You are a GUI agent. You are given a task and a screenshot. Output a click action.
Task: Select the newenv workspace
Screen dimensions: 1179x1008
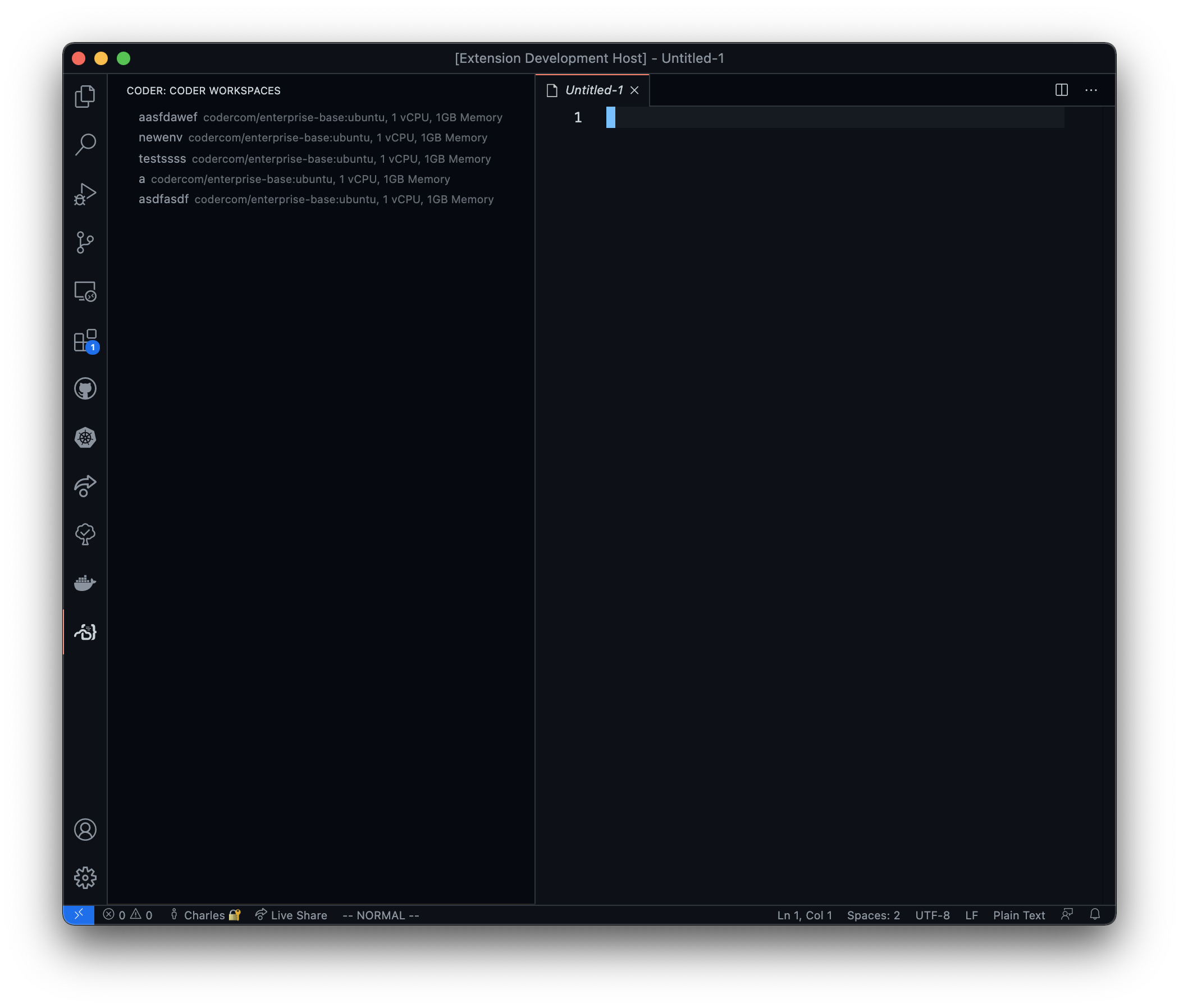321,138
